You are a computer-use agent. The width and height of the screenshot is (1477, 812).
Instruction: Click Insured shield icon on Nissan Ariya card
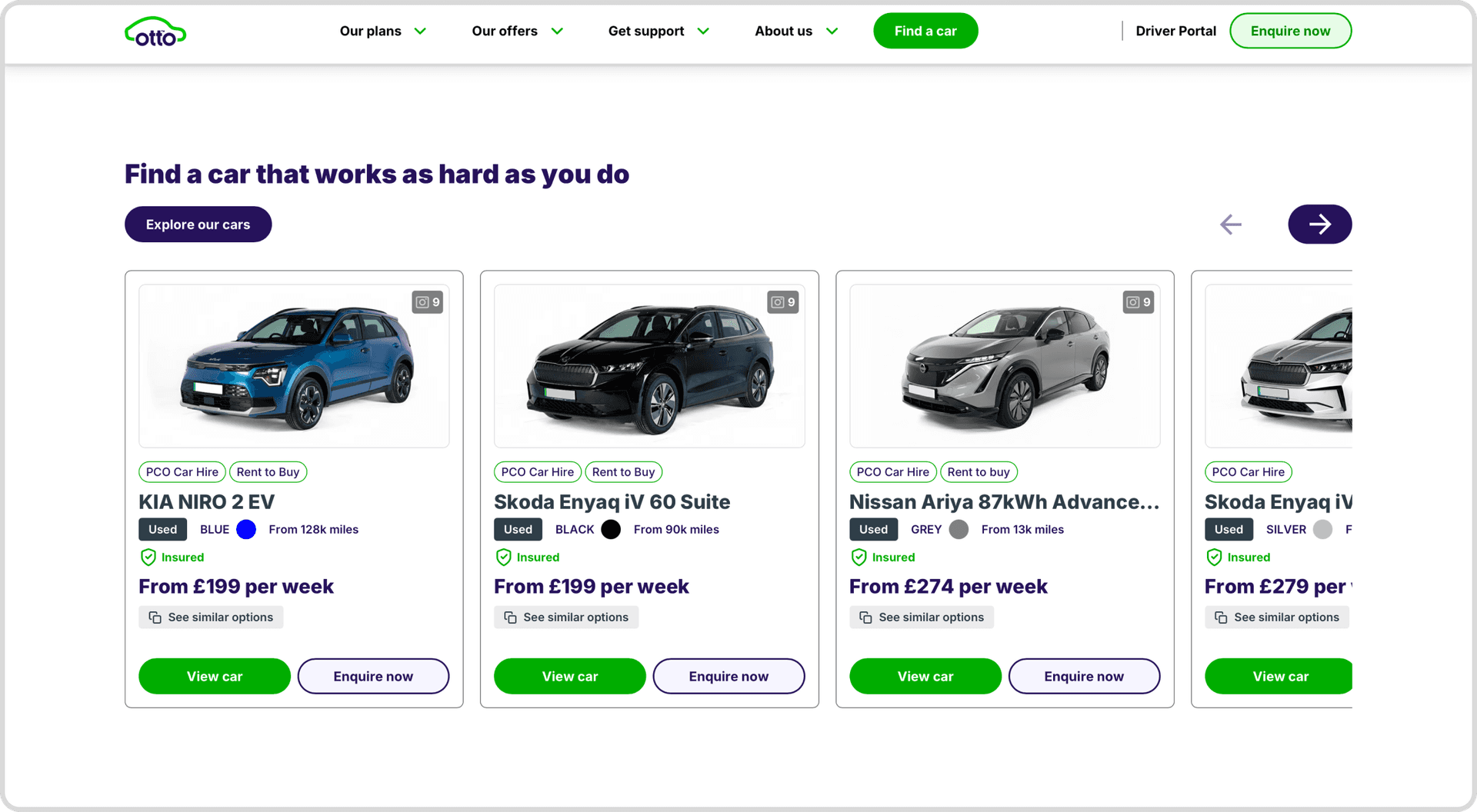click(x=859, y=557)
